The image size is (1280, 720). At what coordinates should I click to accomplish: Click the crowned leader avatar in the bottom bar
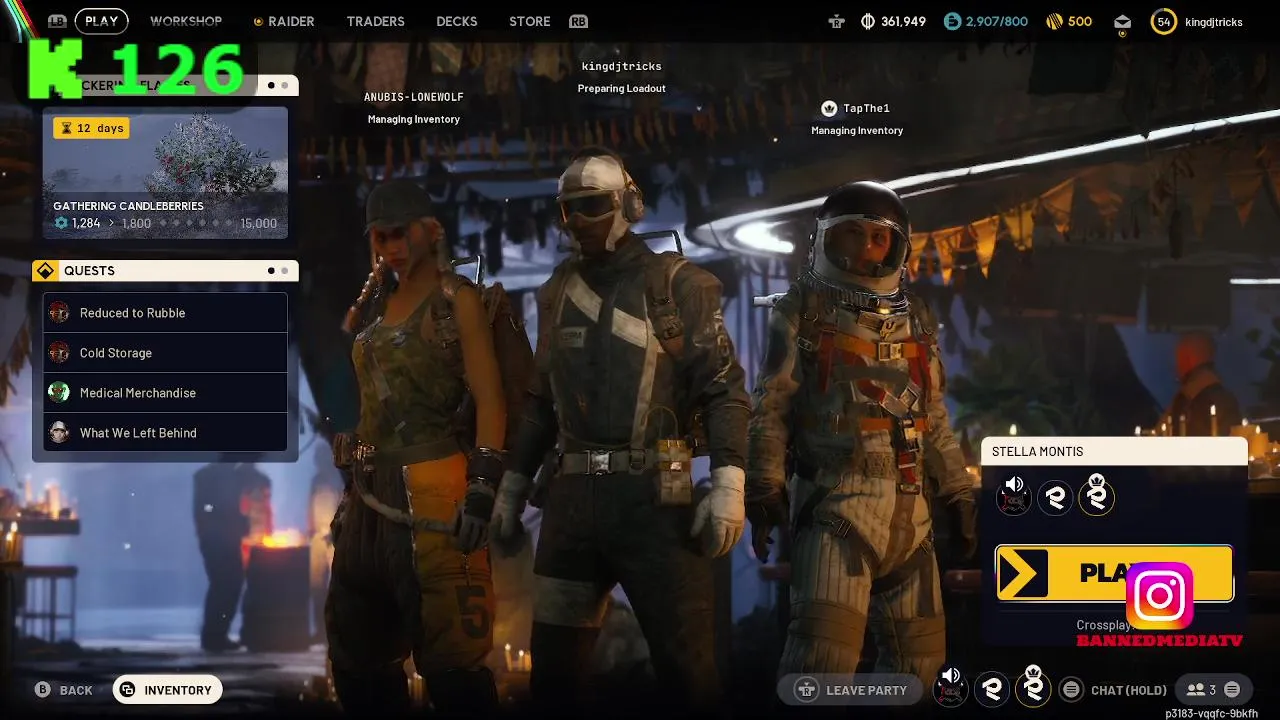tap(1033, 687)
